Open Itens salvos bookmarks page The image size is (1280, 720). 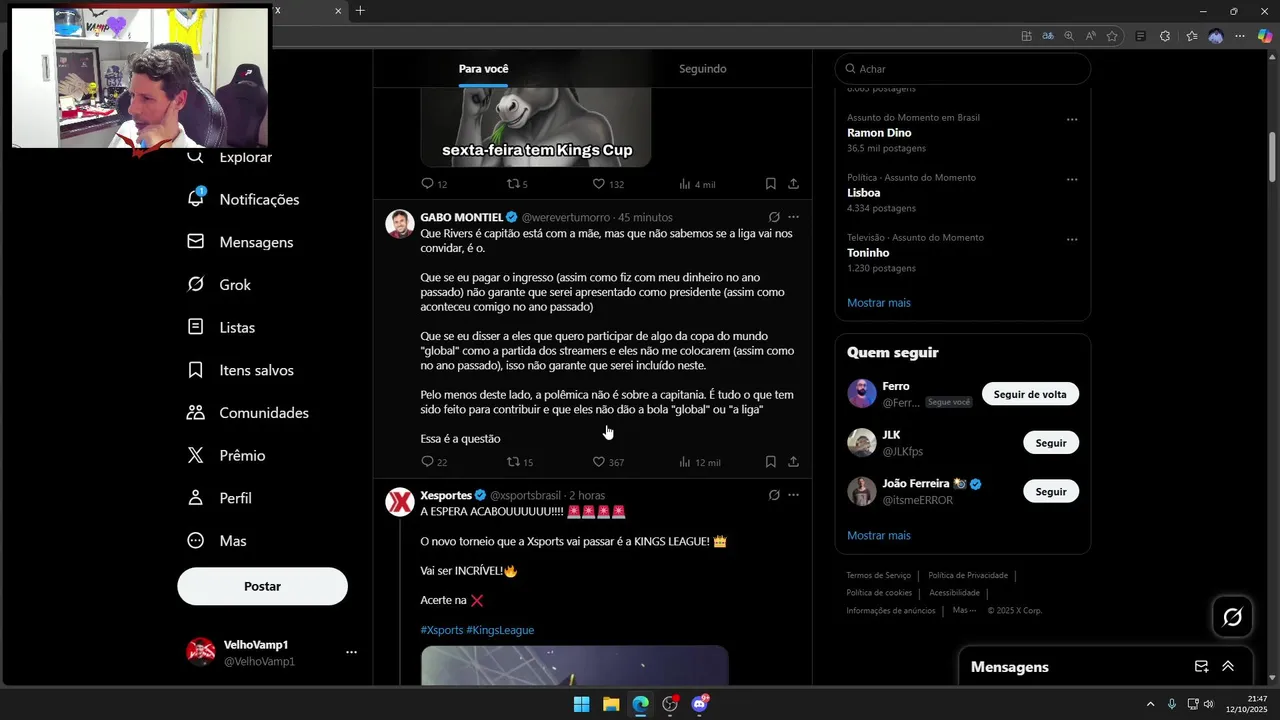(240, 370)
